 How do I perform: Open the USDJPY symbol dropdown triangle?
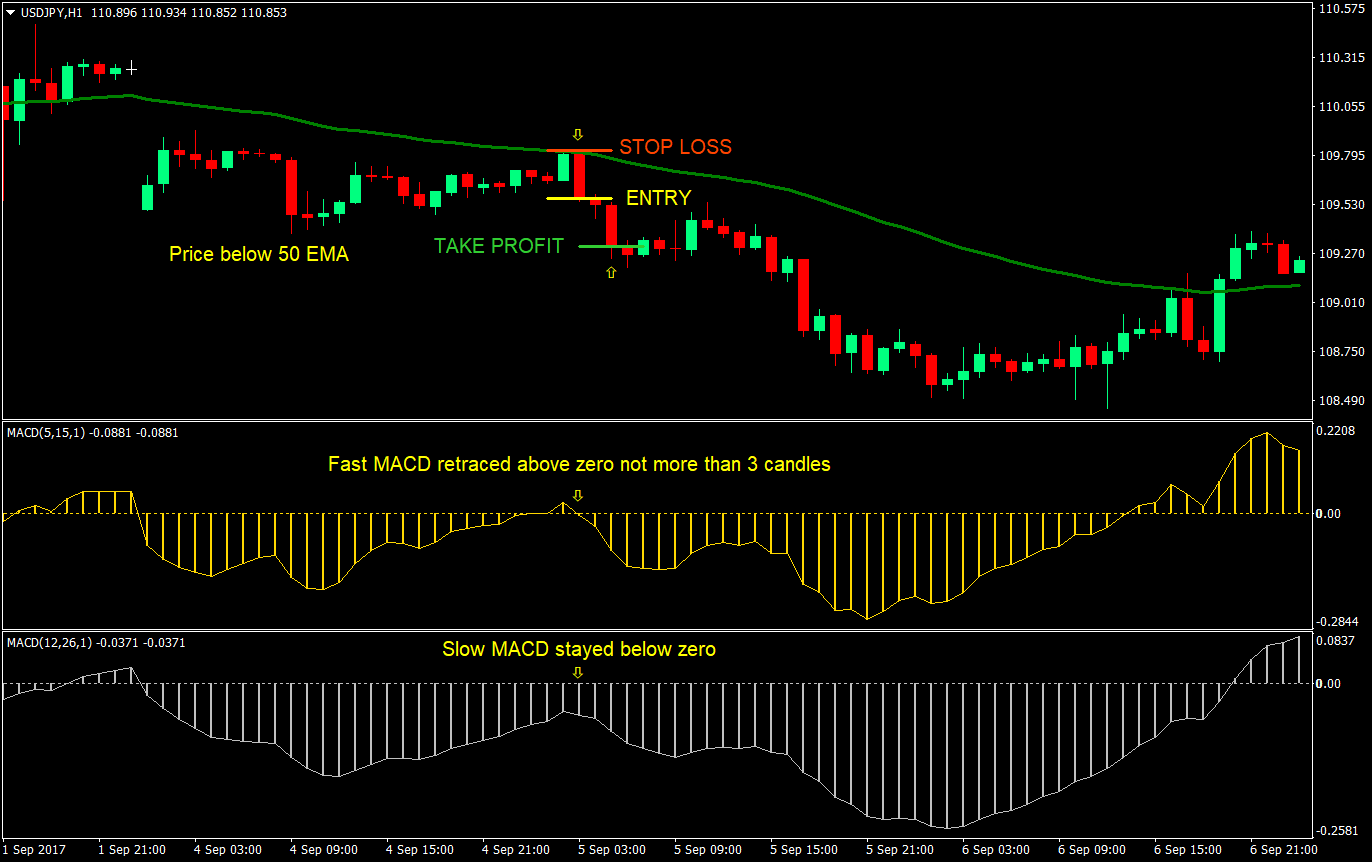click(10, 14)
